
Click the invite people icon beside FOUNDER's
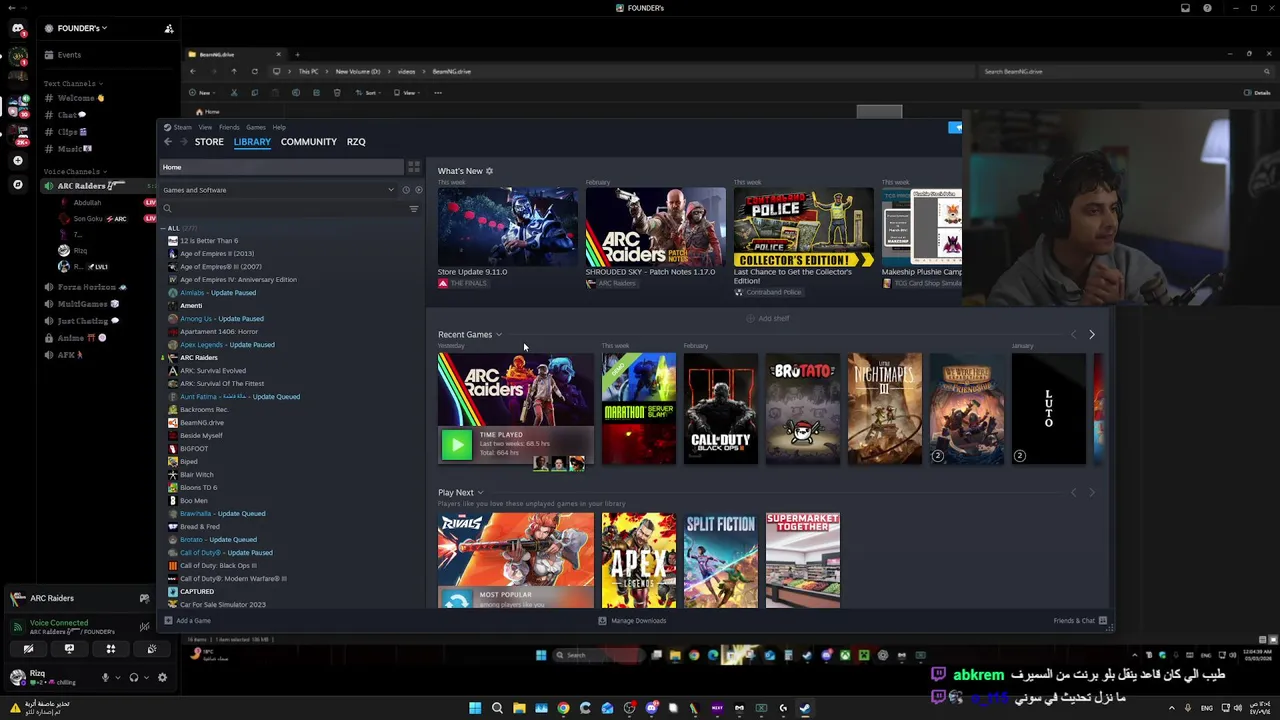169,28
